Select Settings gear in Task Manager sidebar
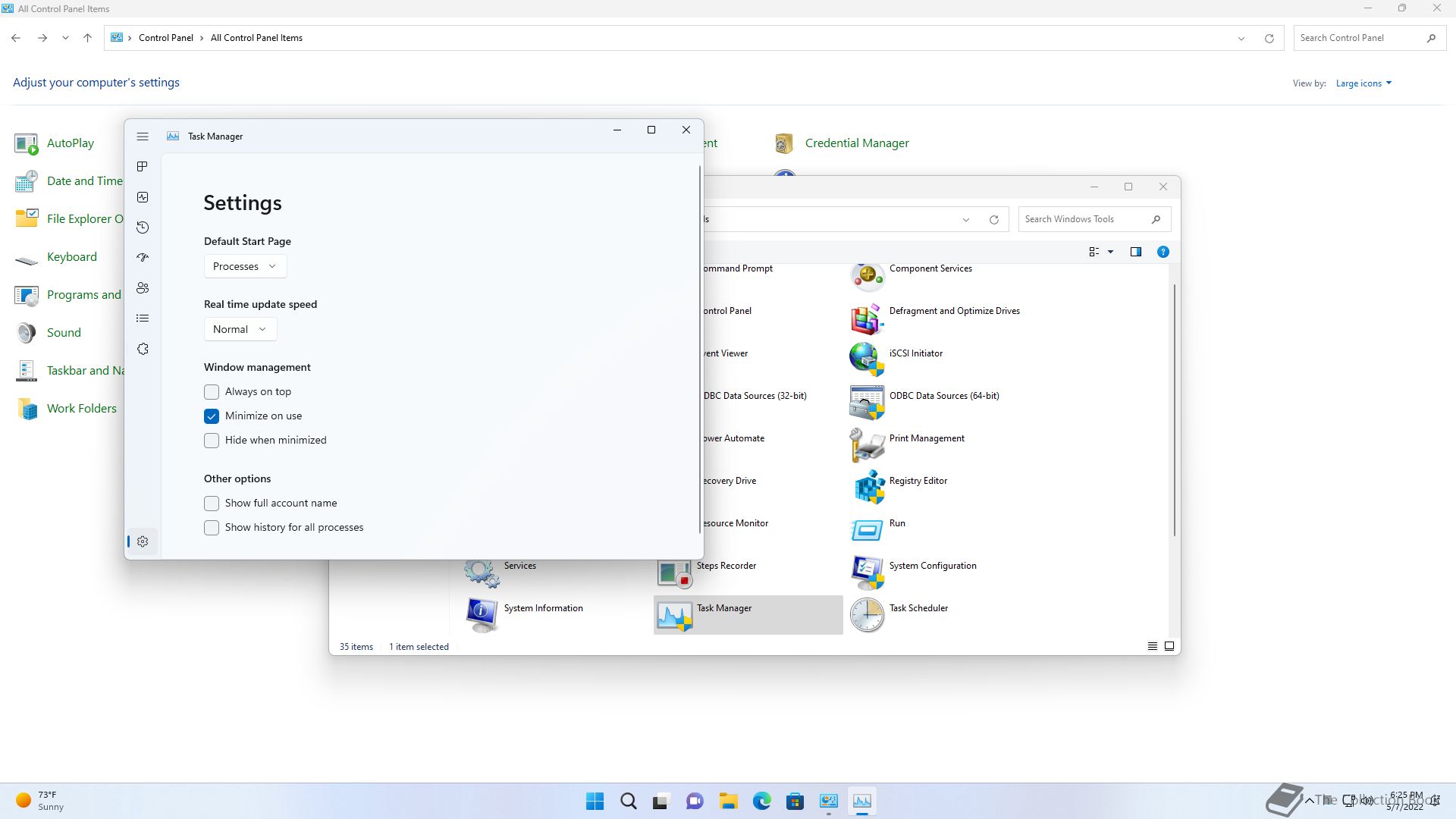 (x=143, y=541)
